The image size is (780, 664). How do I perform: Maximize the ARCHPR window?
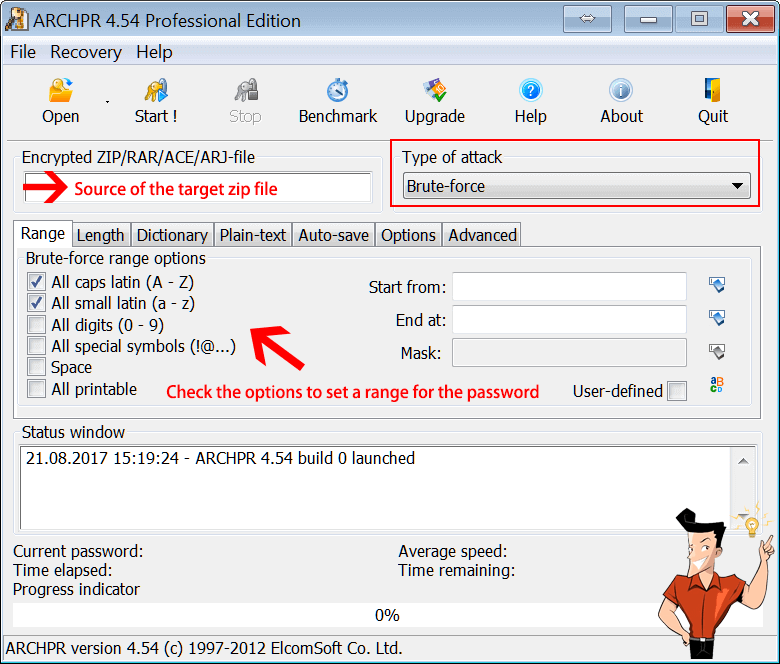click(699, 19)
